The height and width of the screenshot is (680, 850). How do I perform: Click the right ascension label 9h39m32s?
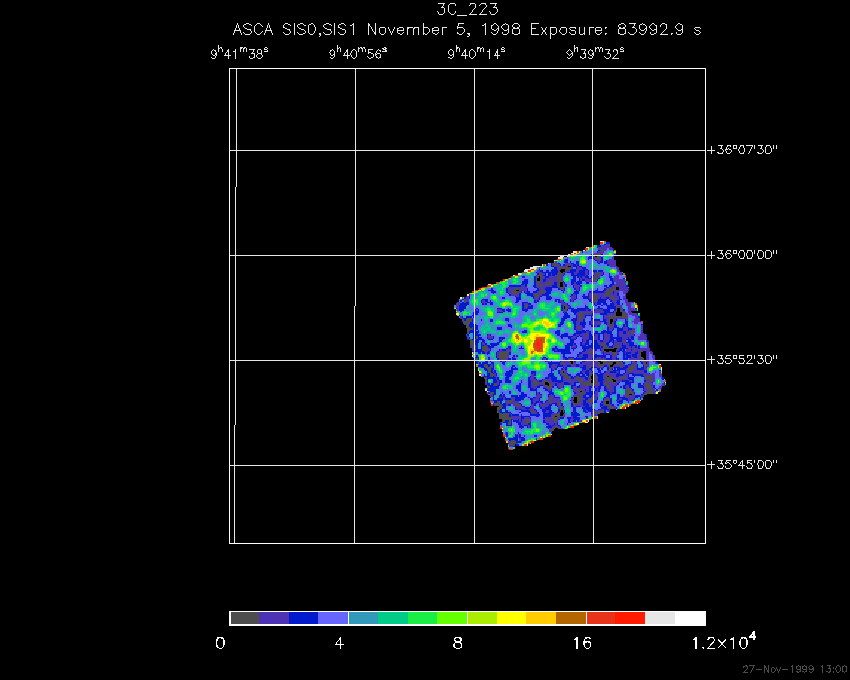pyautogui.click(x=595, y=53)
